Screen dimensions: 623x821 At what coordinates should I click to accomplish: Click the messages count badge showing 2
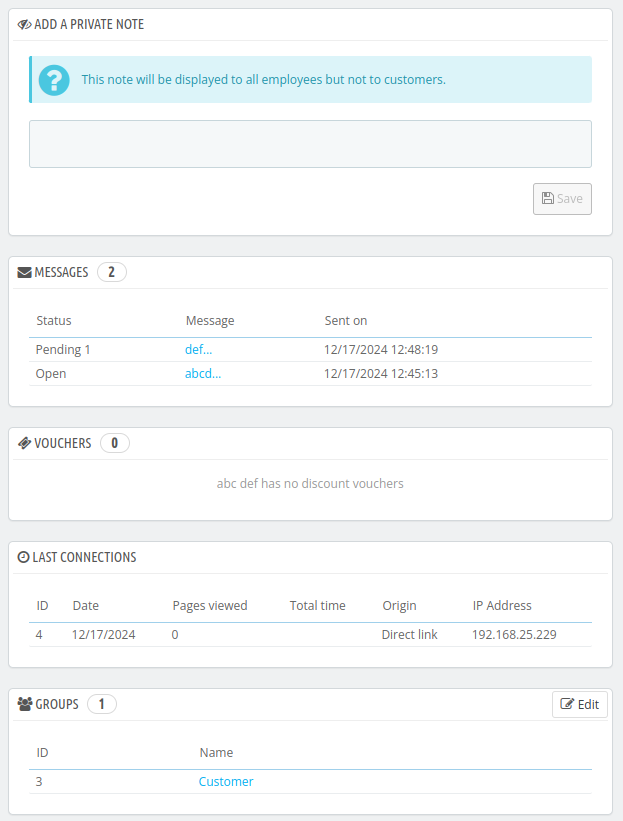(111, 272)
